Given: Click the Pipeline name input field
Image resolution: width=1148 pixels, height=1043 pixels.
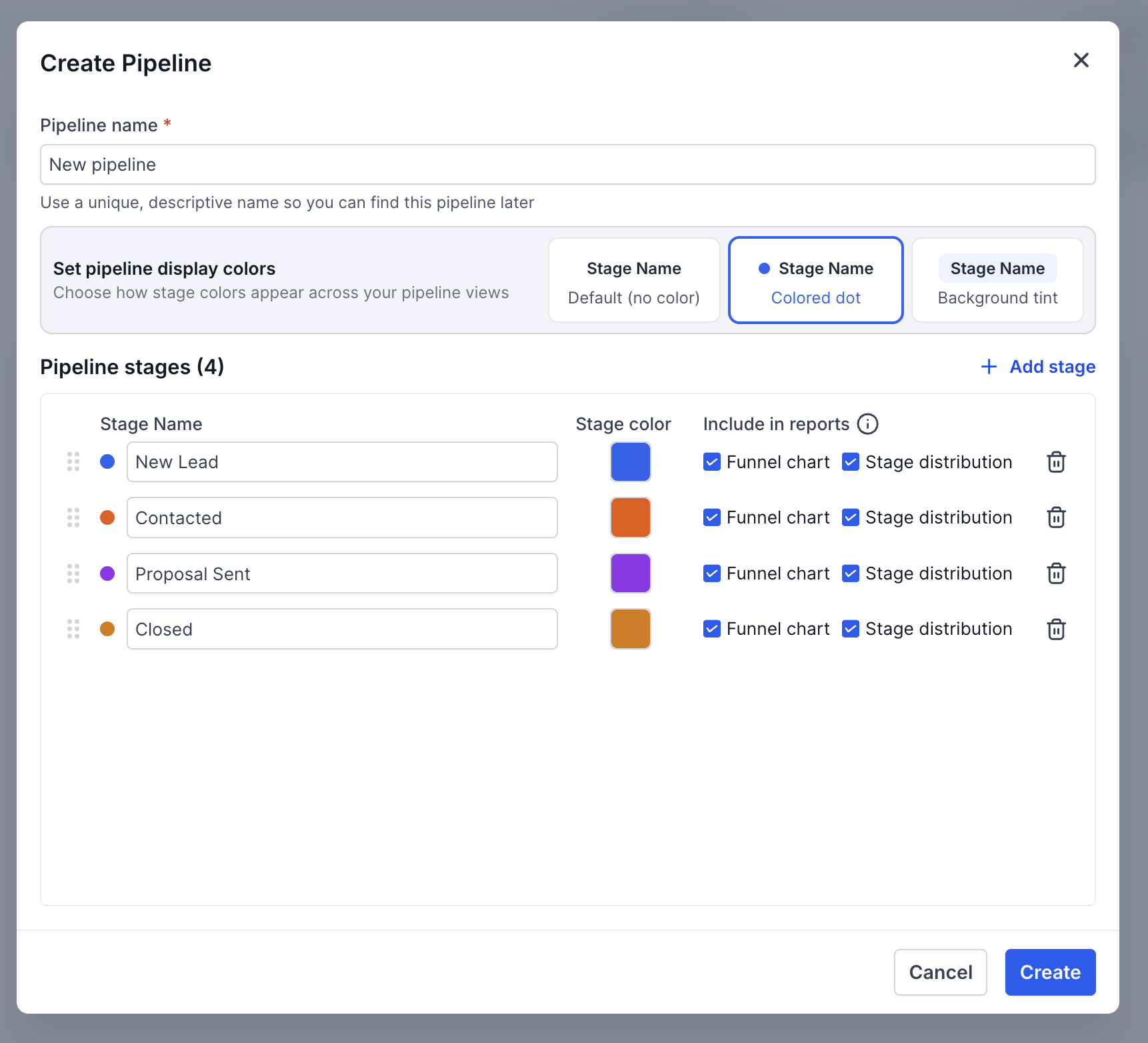Looking at the screenshot, I should (x=568, y=165).
